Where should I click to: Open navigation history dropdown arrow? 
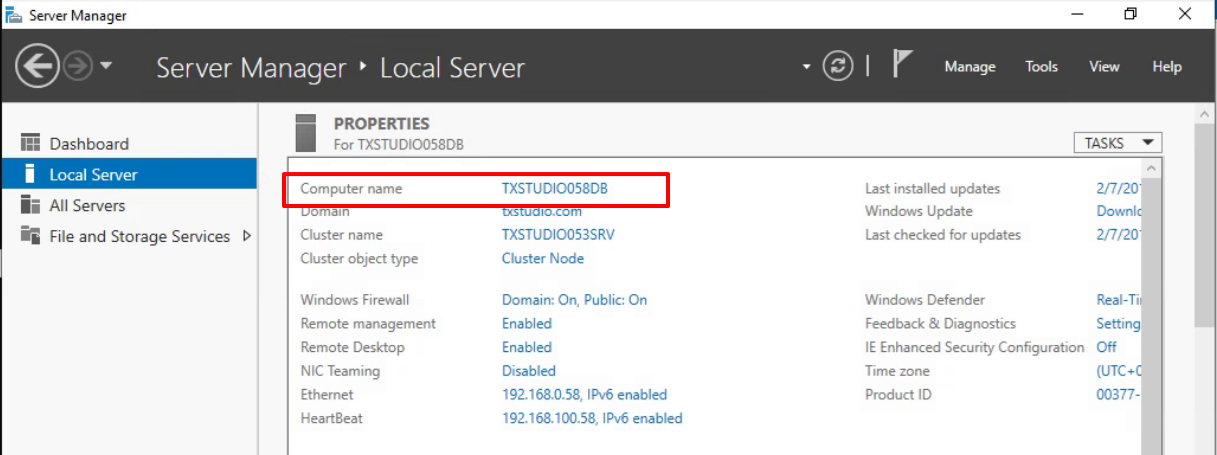pos(106,67)
